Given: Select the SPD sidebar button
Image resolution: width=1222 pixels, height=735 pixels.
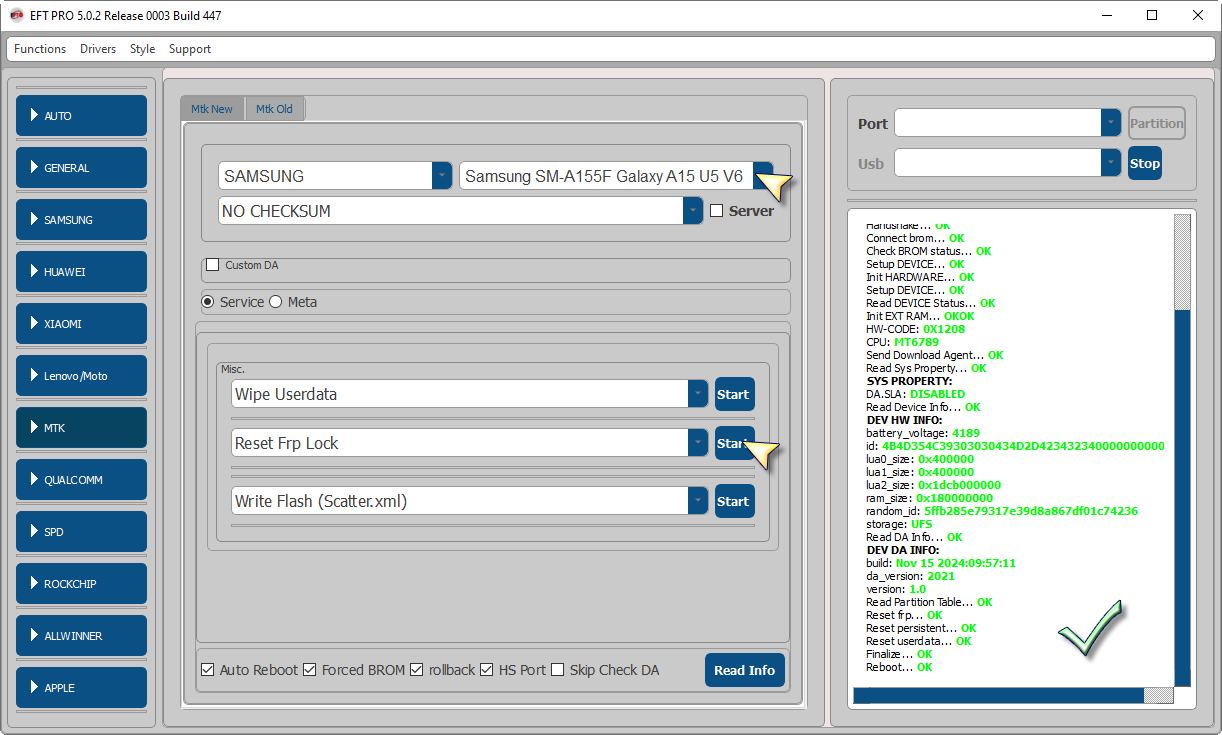Looking at the screenshot, I should pyautogui.click(x=82, y=532).
